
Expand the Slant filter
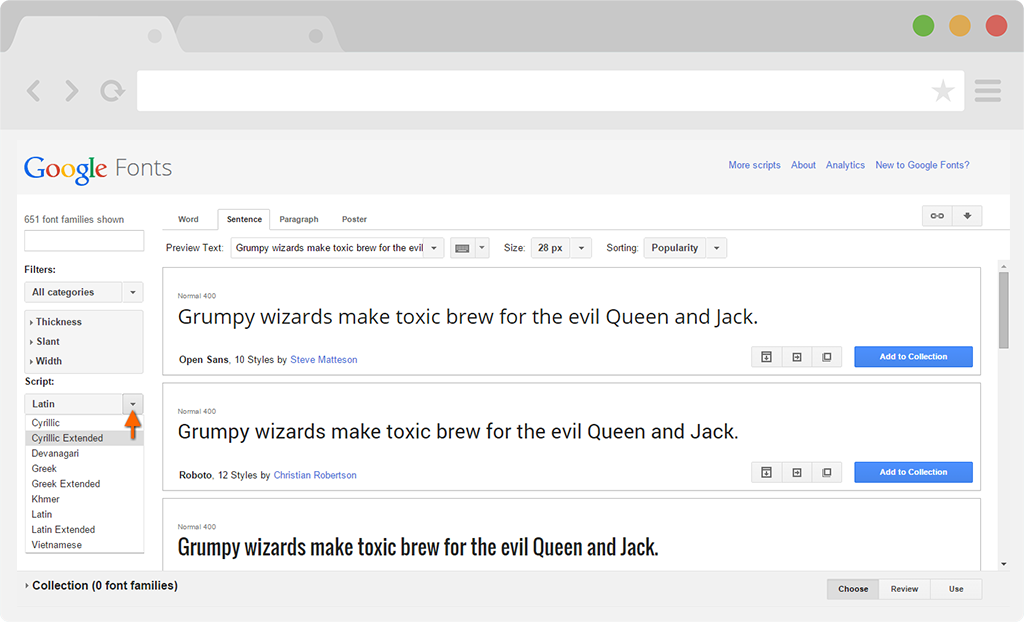coord(44,341)
